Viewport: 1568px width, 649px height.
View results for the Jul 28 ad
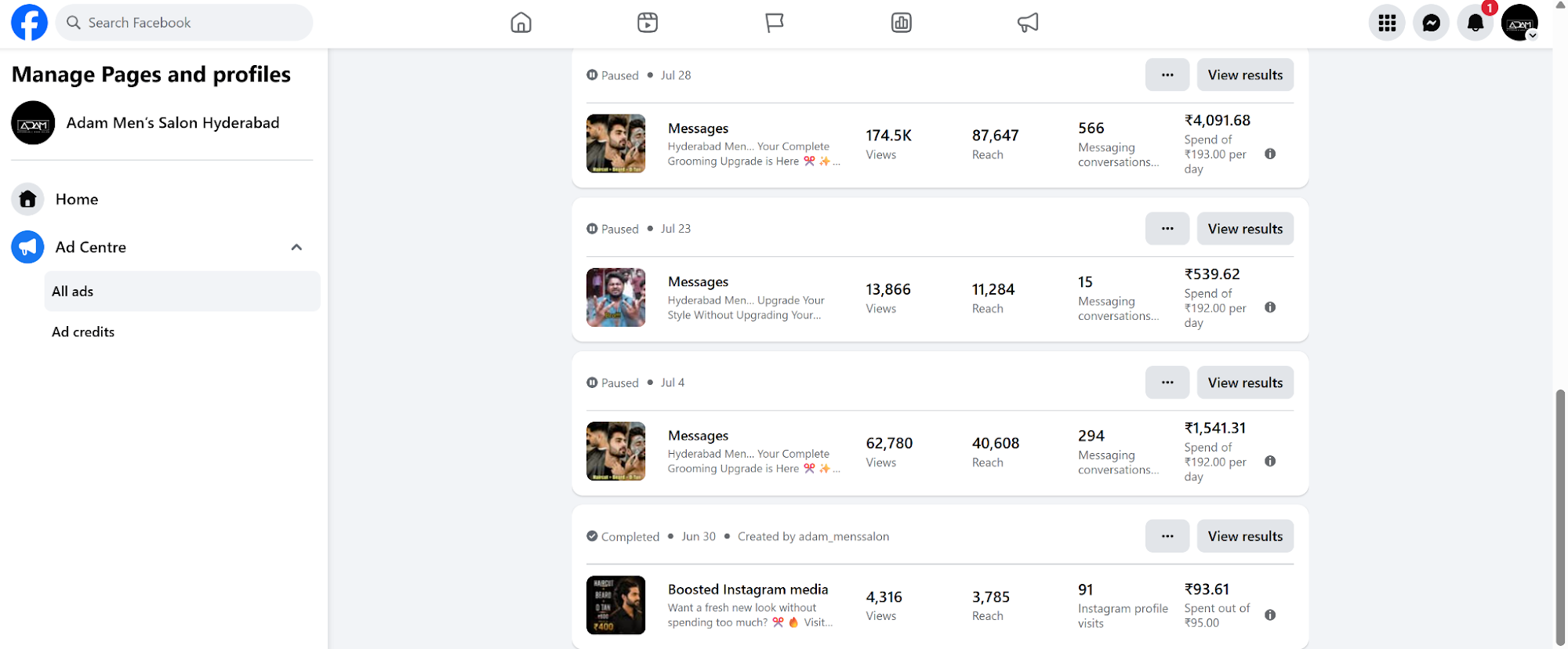point(1245,75)
